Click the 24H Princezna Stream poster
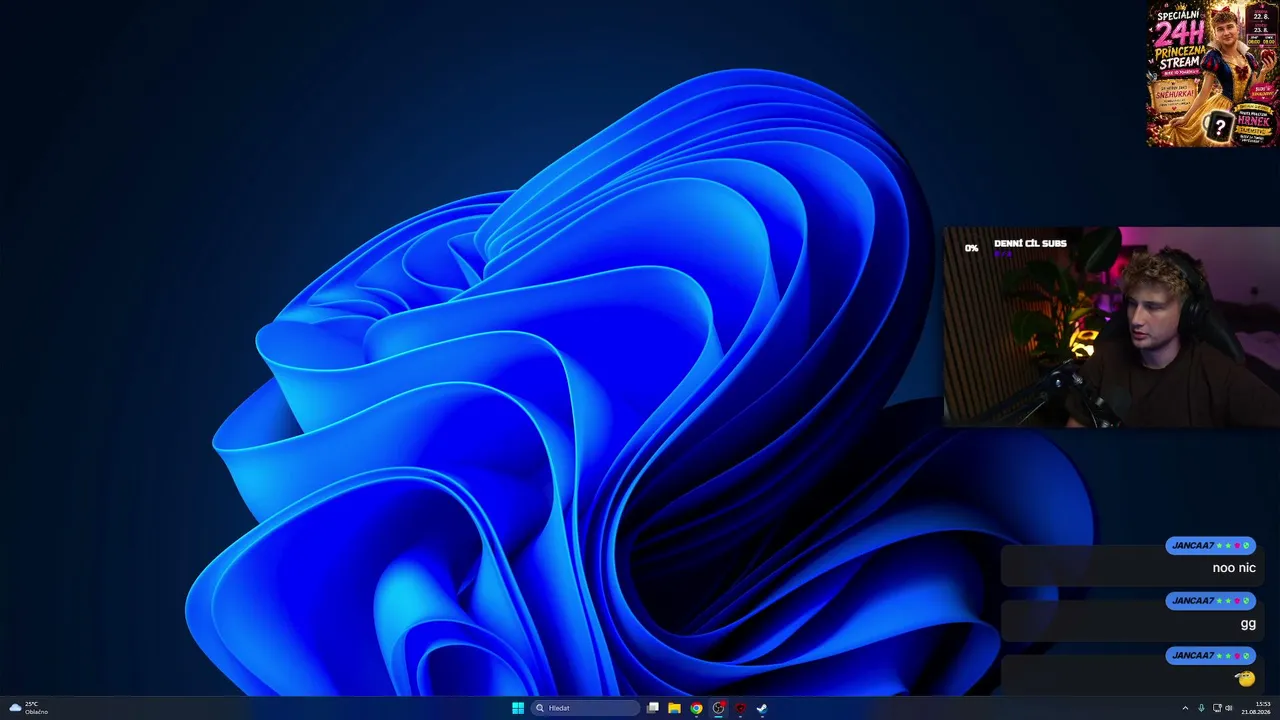 1212,74
